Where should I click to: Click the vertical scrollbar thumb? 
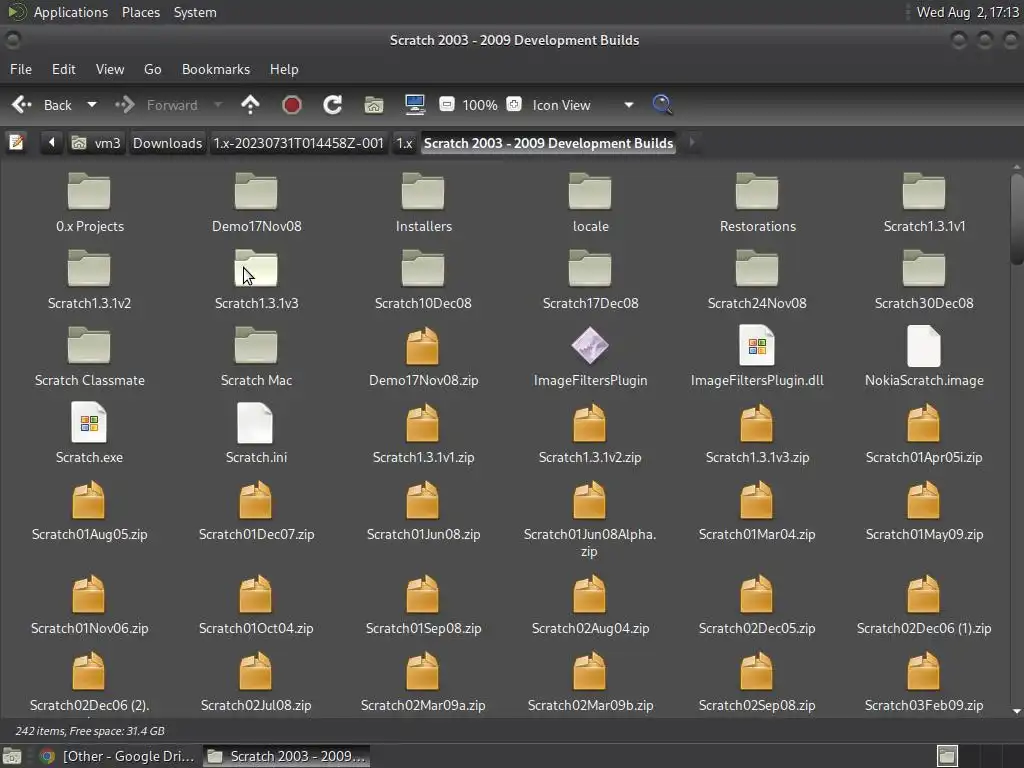pyautogui.click(x=1016, y=219)
